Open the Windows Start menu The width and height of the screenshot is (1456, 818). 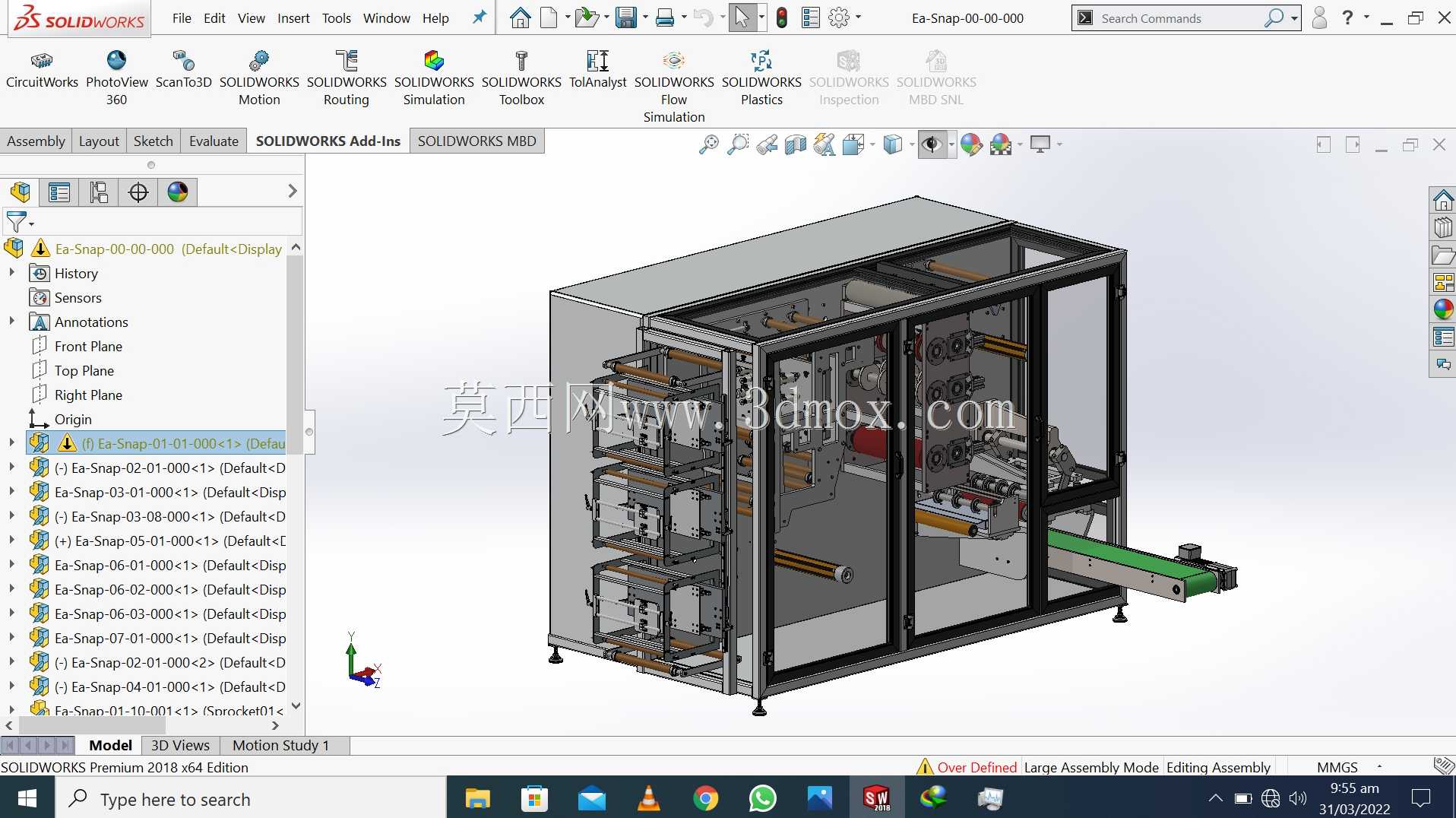27,798
